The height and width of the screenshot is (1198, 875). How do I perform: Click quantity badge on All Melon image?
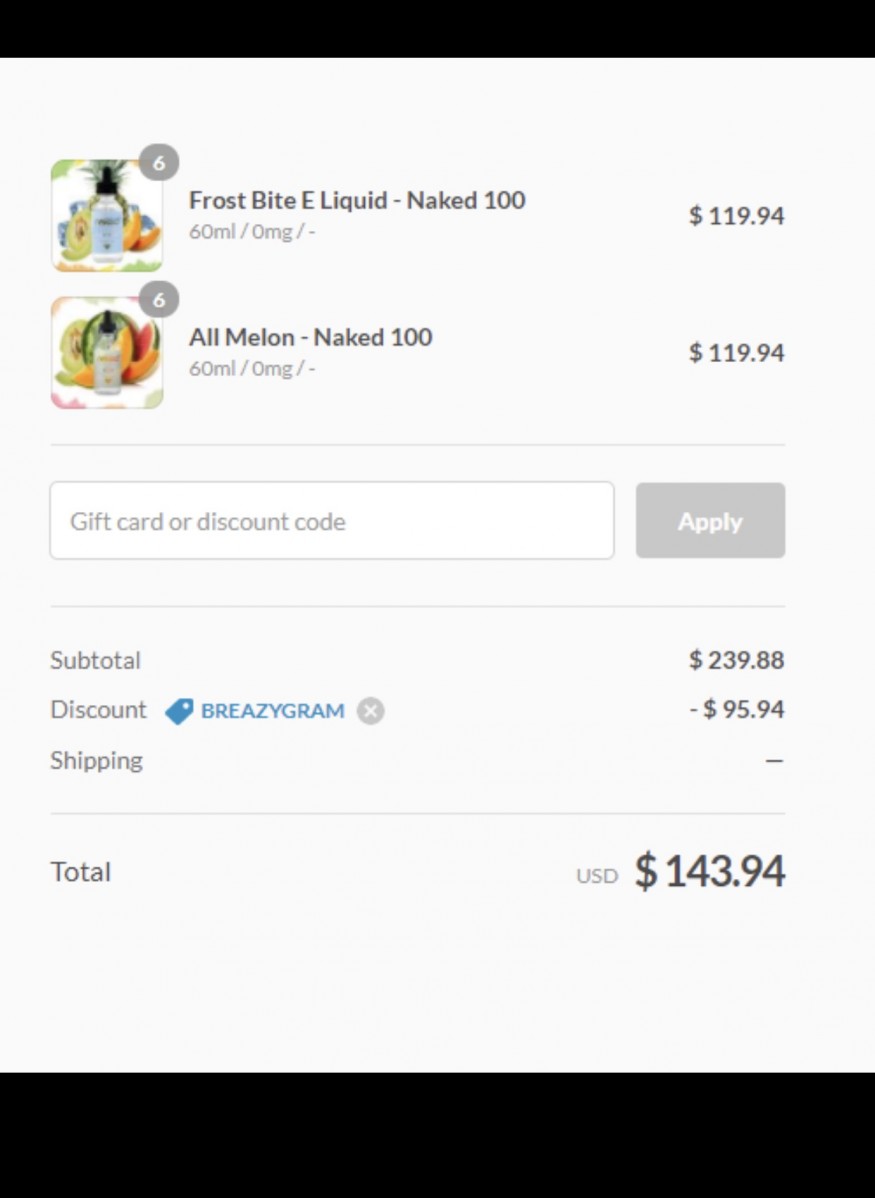pyautogui.click(x=158, y=300)
